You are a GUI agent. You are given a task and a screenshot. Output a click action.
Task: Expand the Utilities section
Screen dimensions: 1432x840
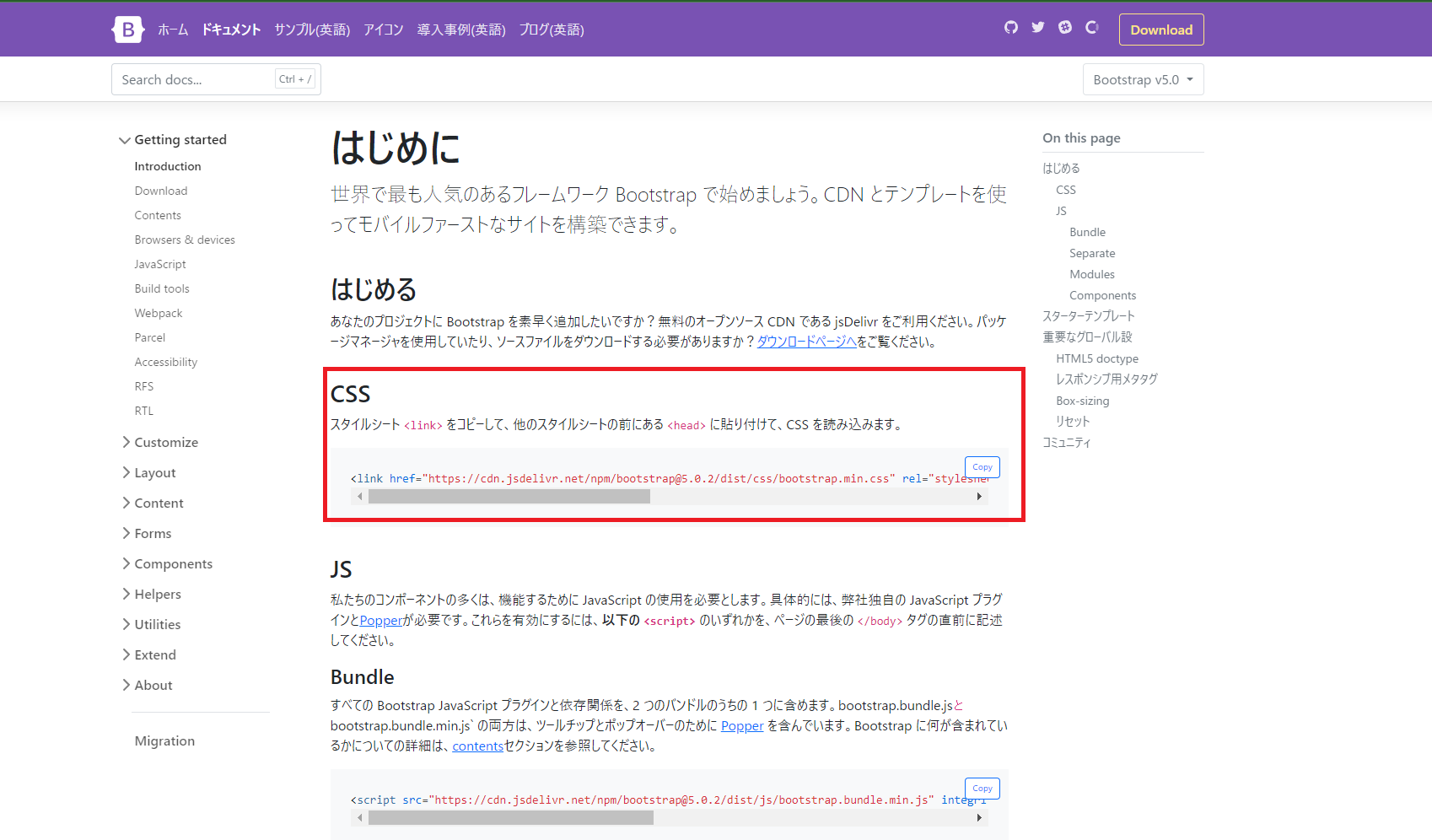coord(151,624)
